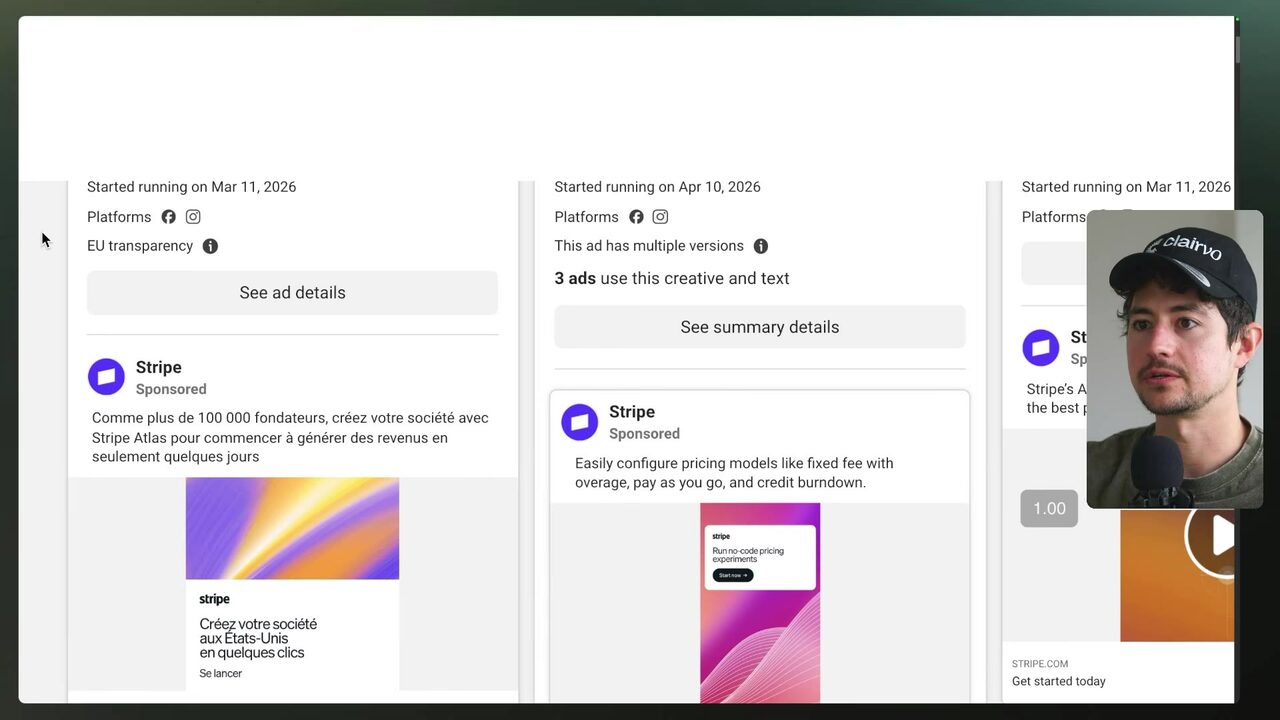Open See ad details for Mar 11 ad
The image size is (1280, 720).
pos(292,293)
